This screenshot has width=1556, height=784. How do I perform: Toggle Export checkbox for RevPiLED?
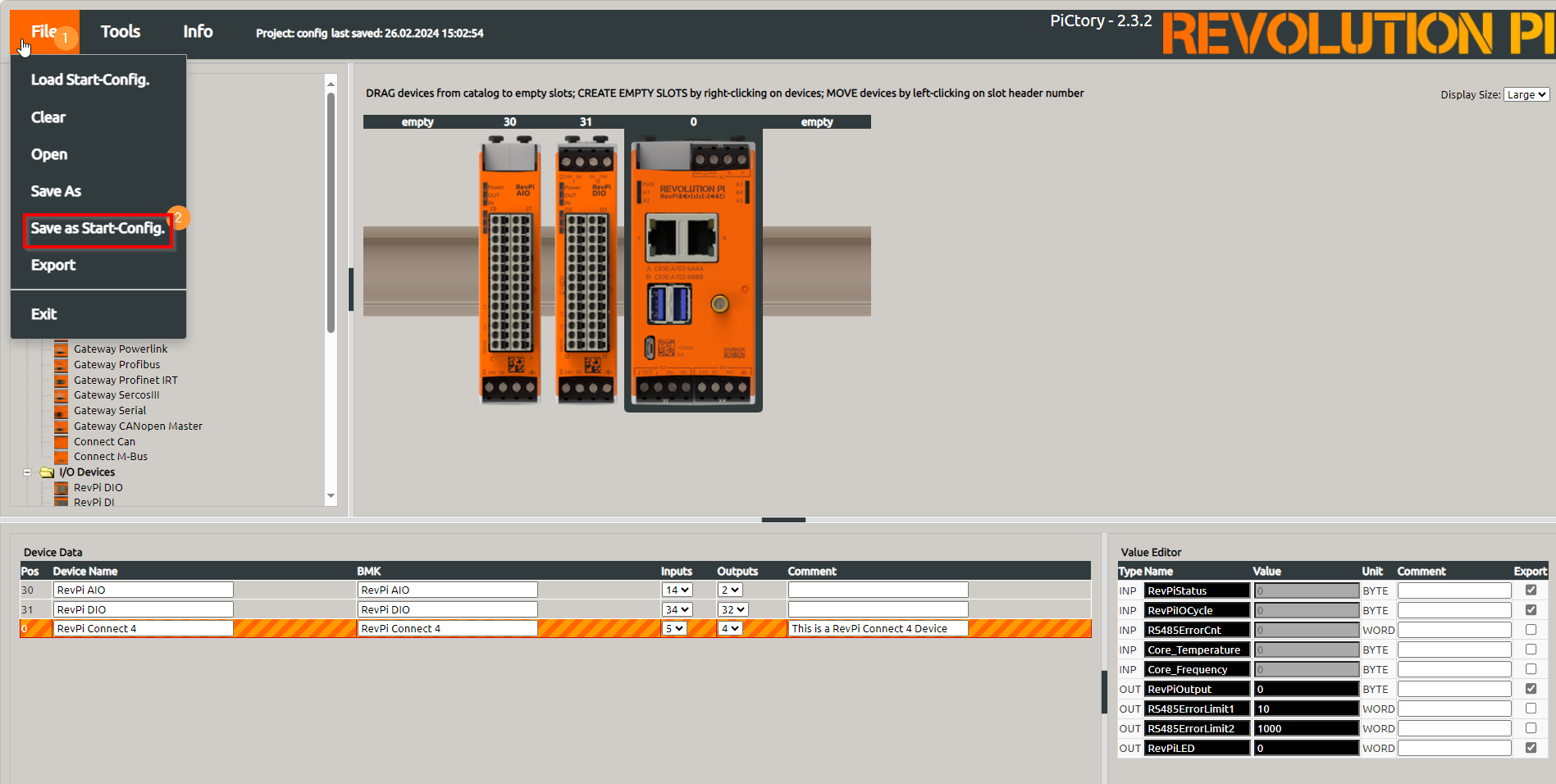[1531, 747]
